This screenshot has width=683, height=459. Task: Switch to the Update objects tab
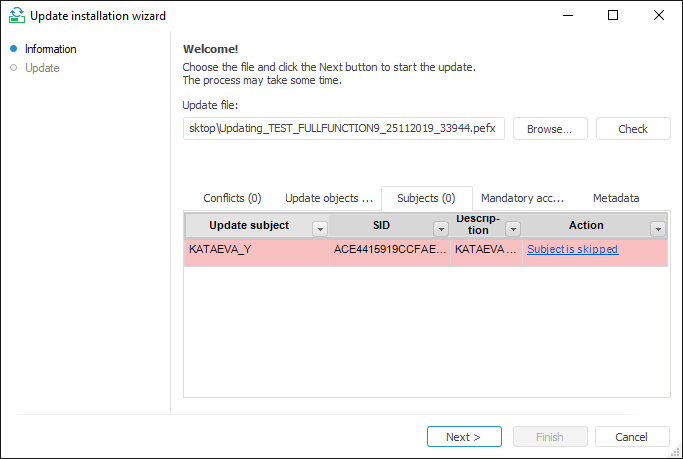click(x=328, y=198)
